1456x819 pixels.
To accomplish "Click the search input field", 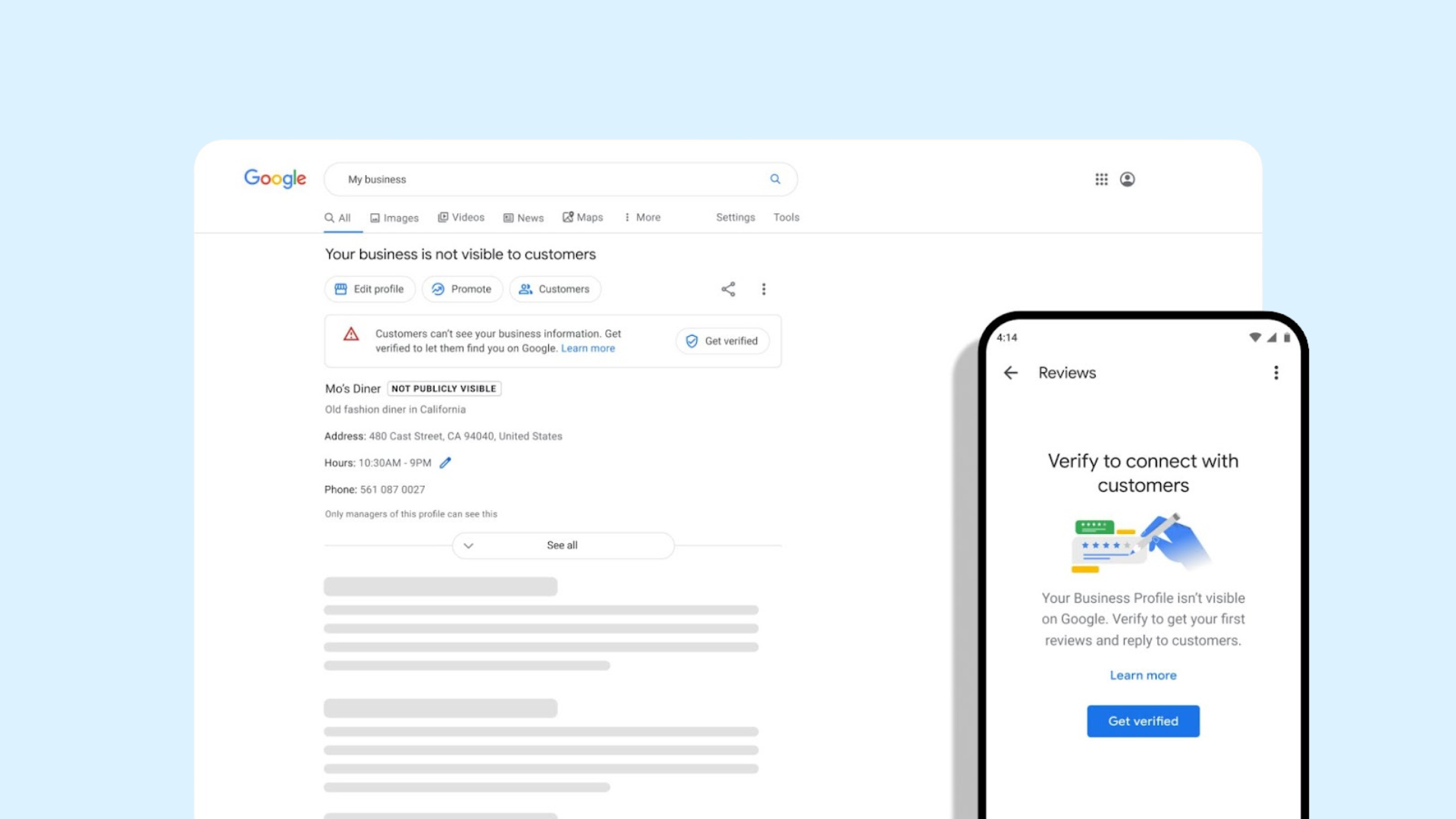I will point(562,178).
